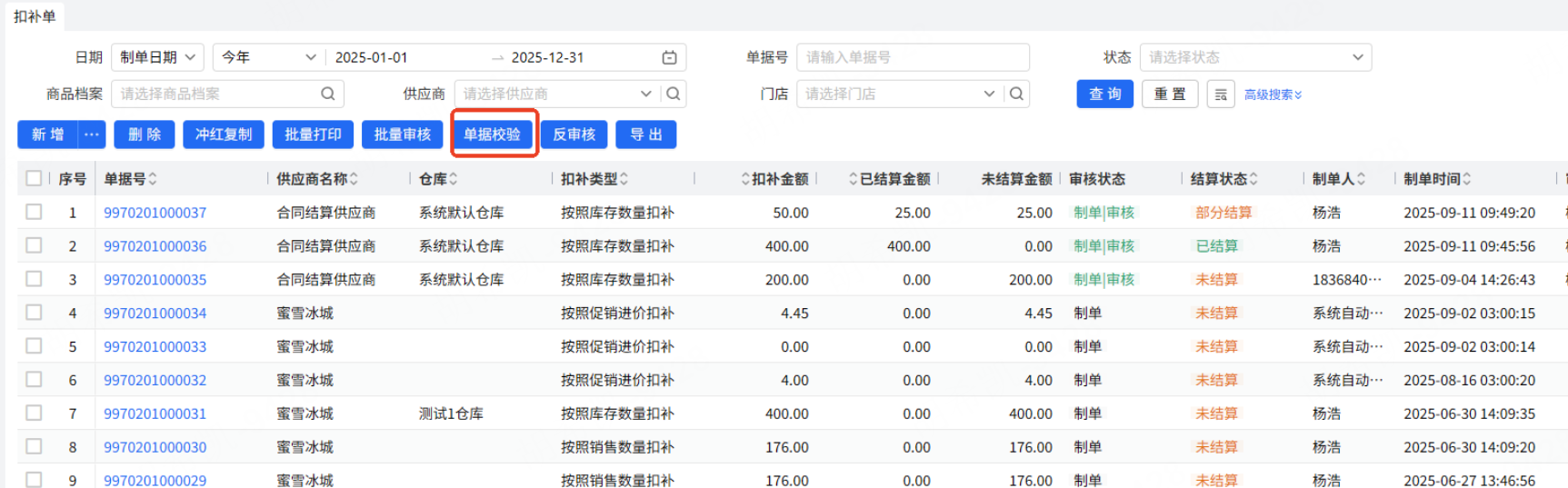Click 反审核 button

[574, 134]
